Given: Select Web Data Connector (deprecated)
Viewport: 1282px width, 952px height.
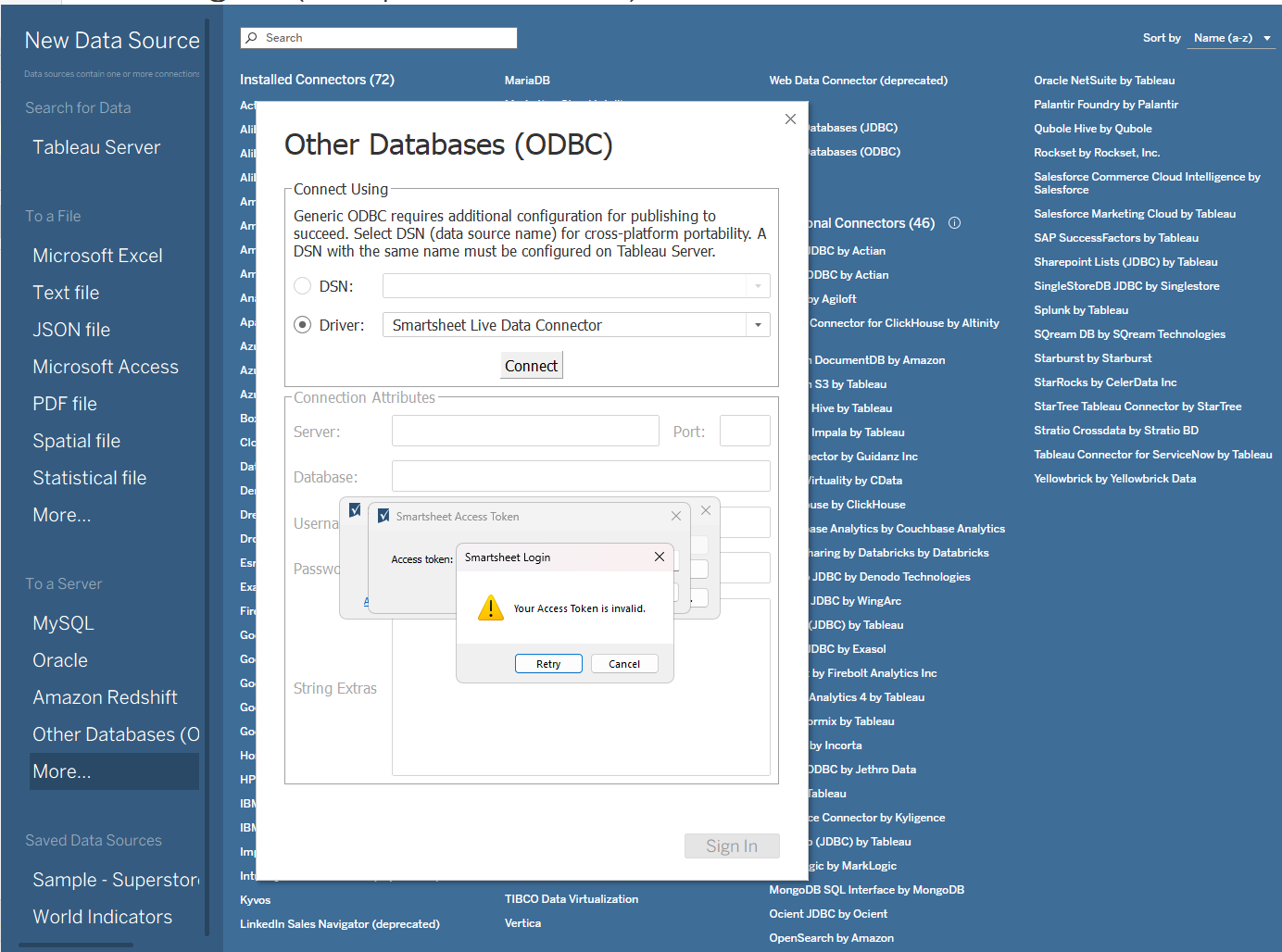Looking at the screenshot, I should coord(858,81).
